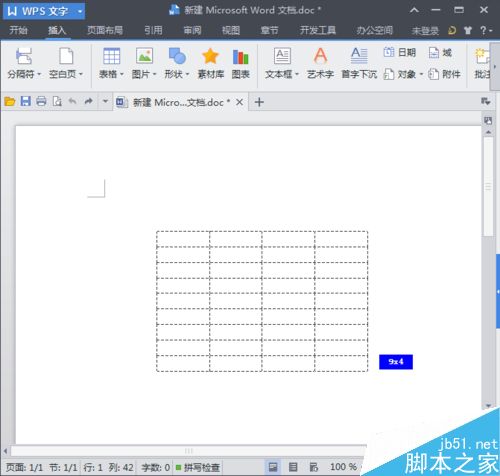The height and width of the screenshot is (476, 500).
Task: Click the 行: 1 row status entry
Action: pos(93,467)
